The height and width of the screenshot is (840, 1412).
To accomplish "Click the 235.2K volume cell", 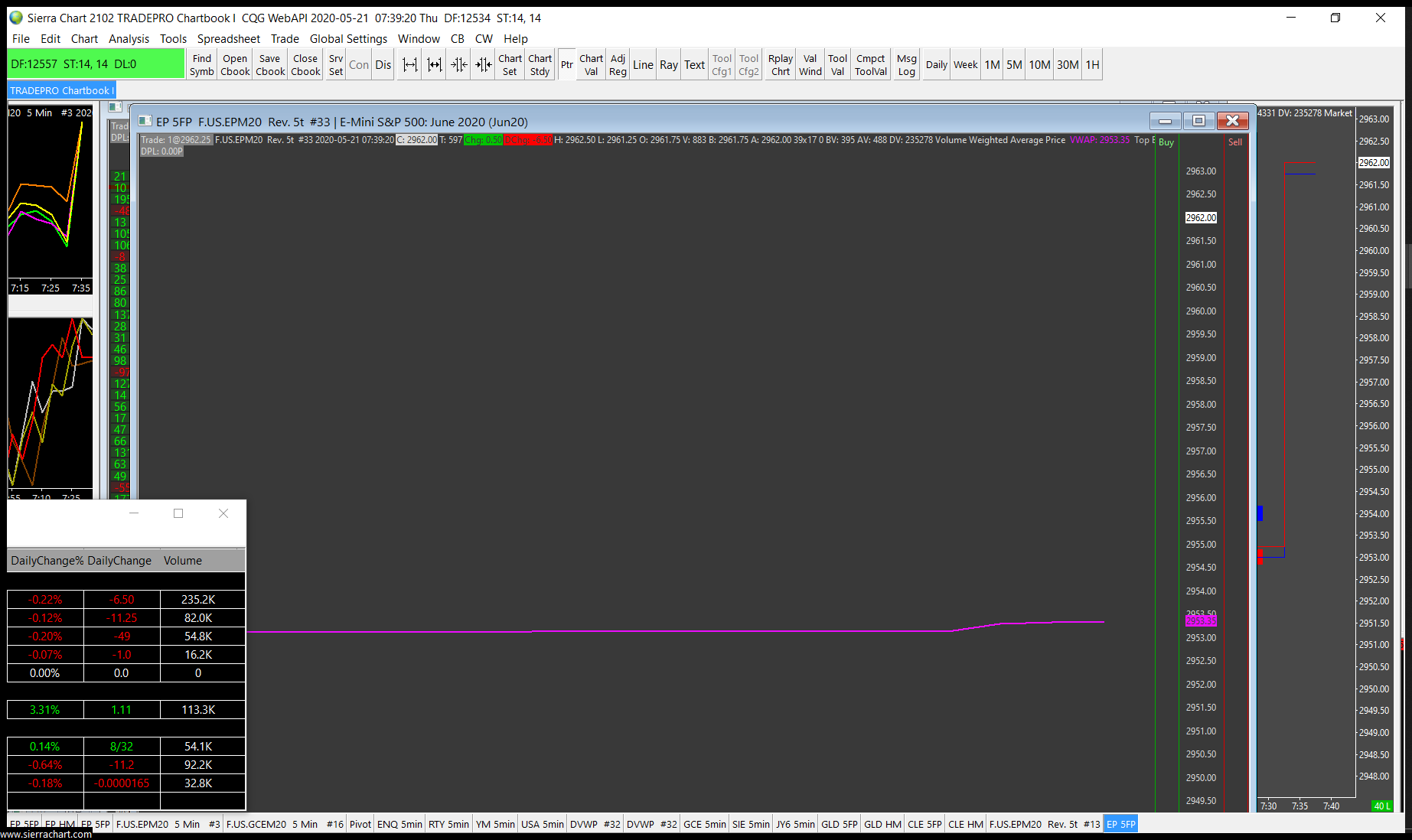I will (198, 600).
